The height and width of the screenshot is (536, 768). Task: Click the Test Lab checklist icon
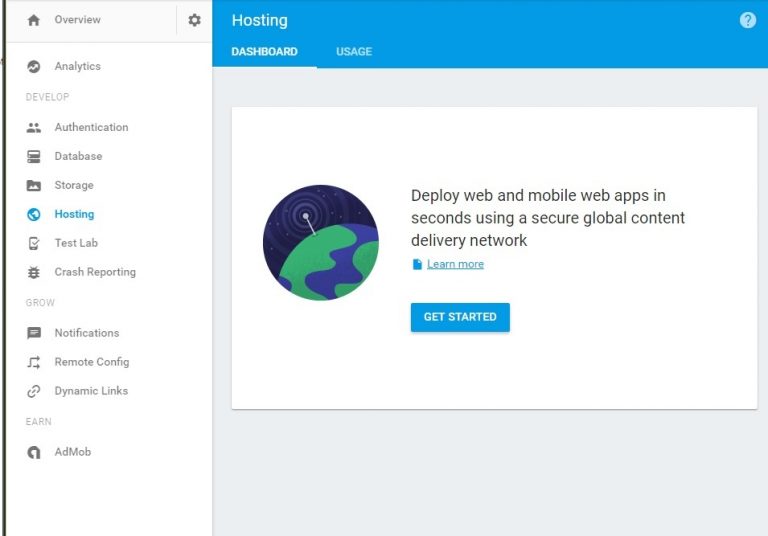(x=34, y=243)
